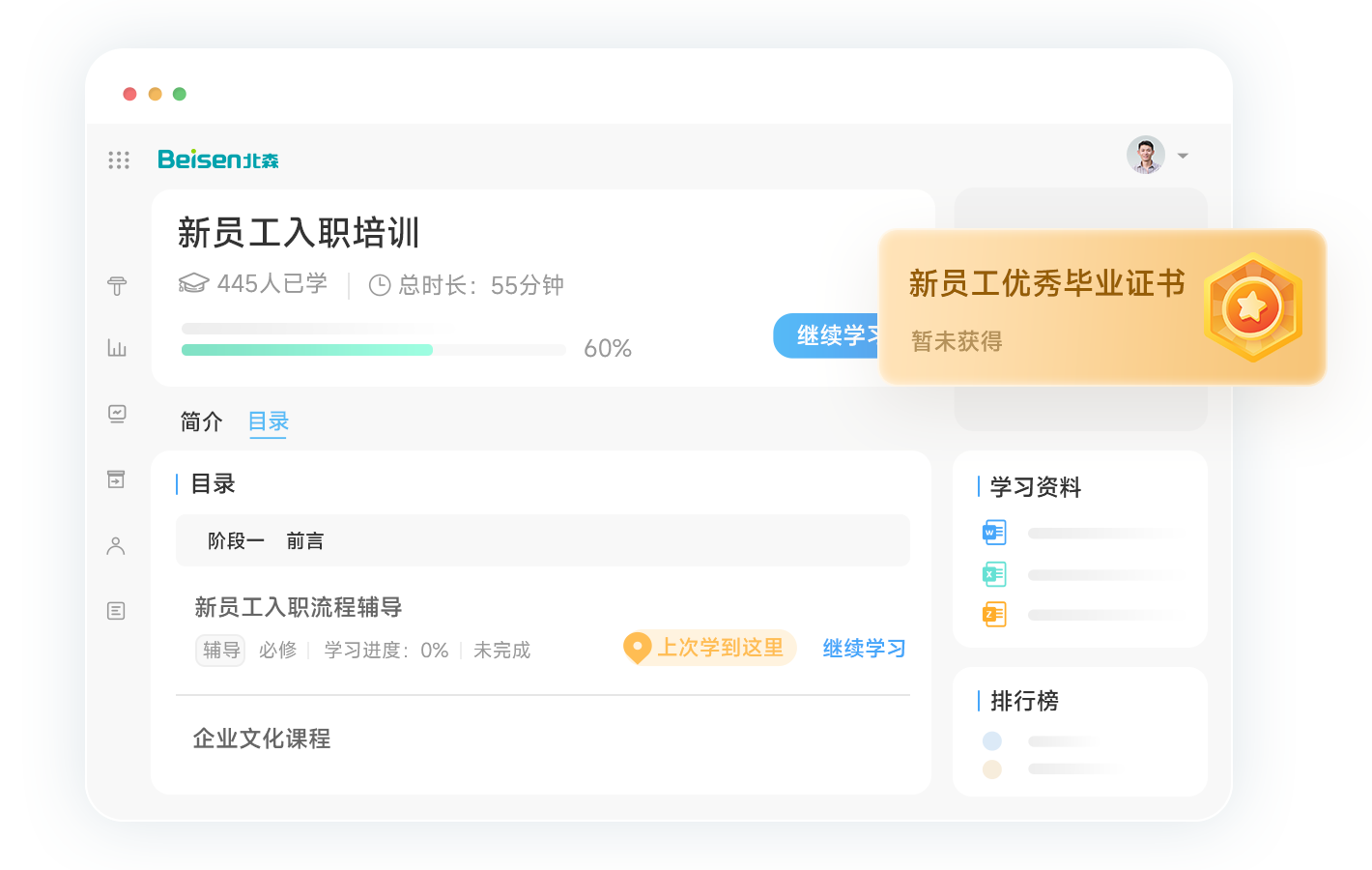Screen dimensions: 1372x870
Task: Open the nine-dot app launcher grid
Action: pos(119,159)
